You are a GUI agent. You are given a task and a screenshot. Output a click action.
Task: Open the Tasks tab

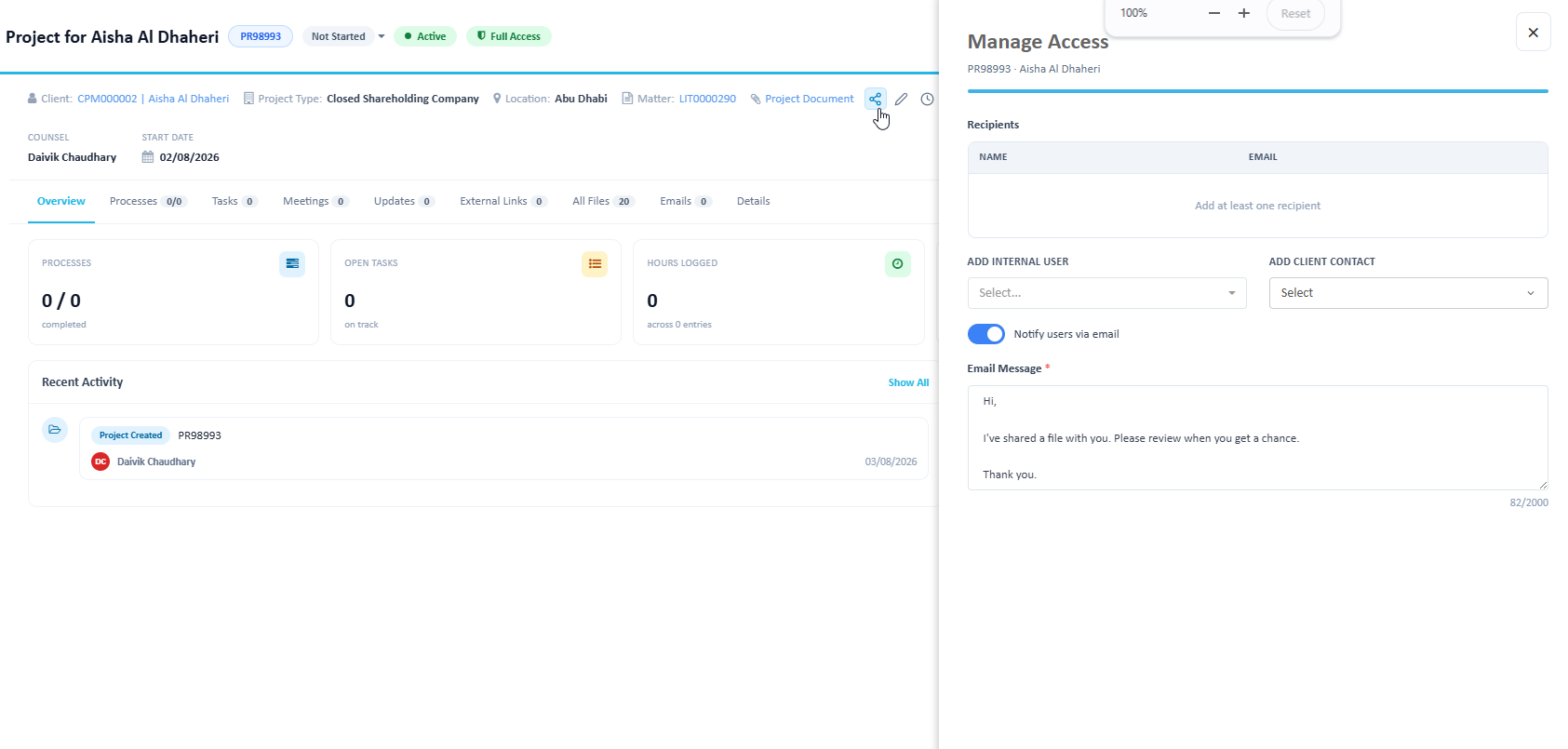point(235,201)
